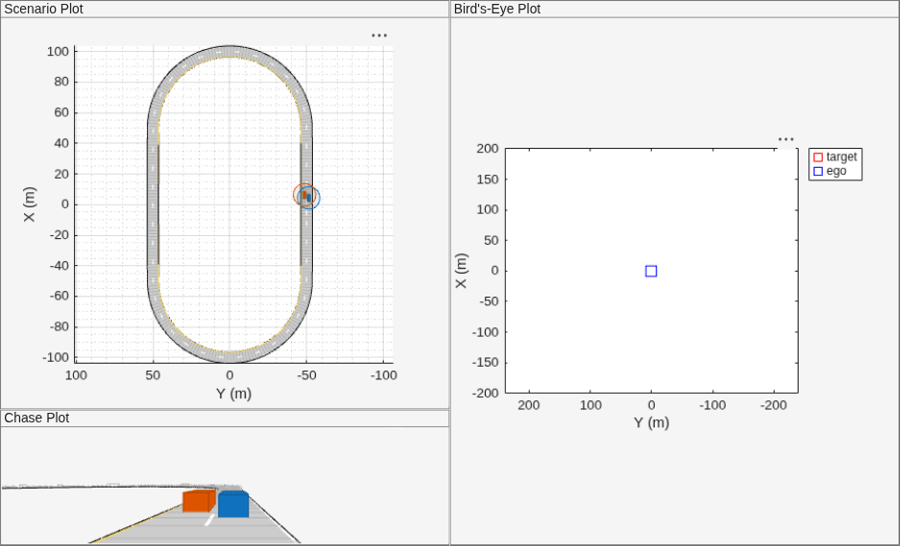Click the Scenario Plot 'X (m)' axis label

click(29, 204)
